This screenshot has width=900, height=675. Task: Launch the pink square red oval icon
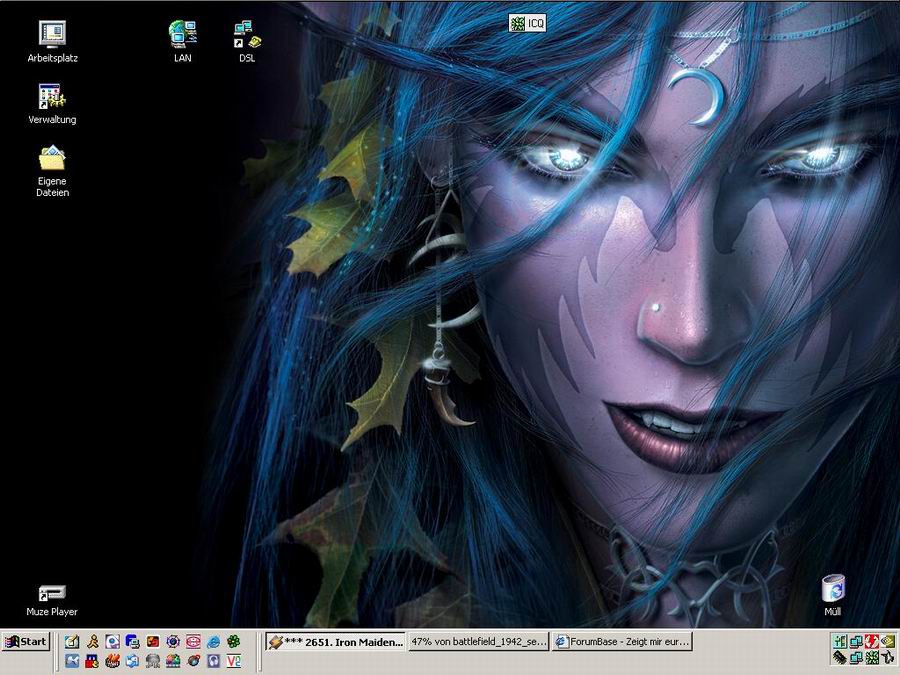(193, 641)
